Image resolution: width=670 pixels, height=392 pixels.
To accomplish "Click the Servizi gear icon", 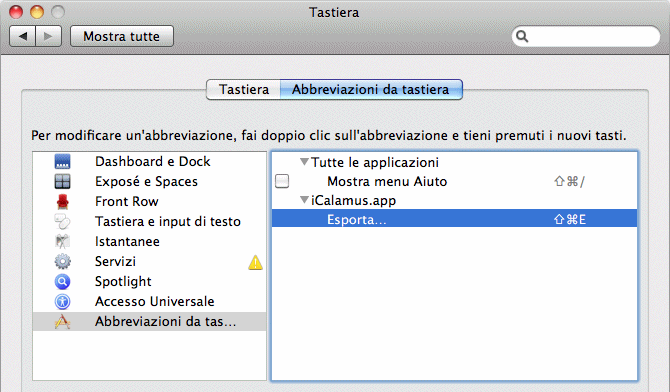I will (x=62, y=261).
